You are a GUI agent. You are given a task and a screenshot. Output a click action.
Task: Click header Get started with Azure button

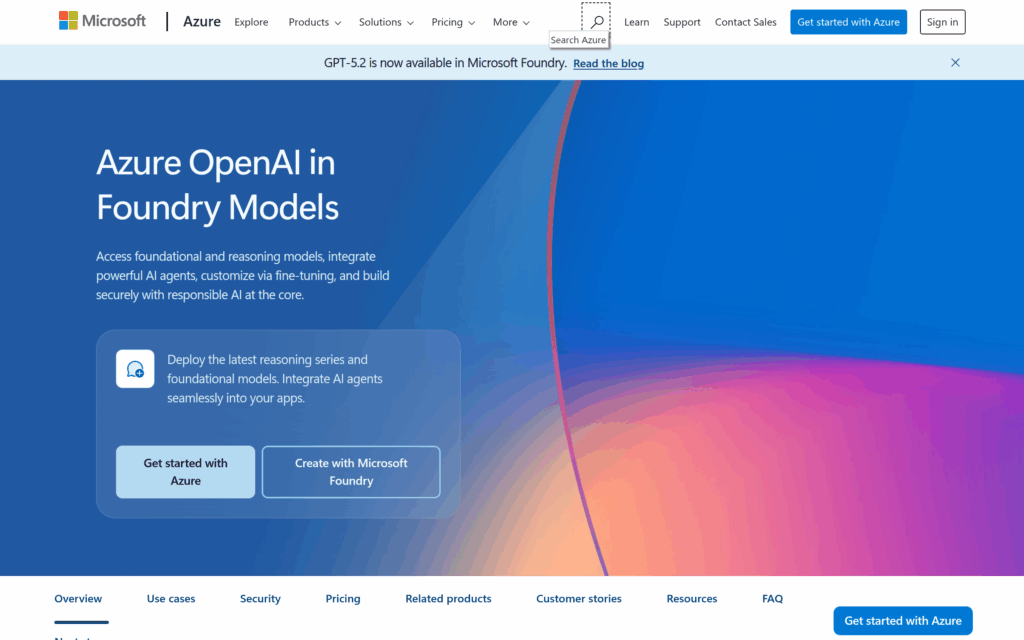coord(848,22)
